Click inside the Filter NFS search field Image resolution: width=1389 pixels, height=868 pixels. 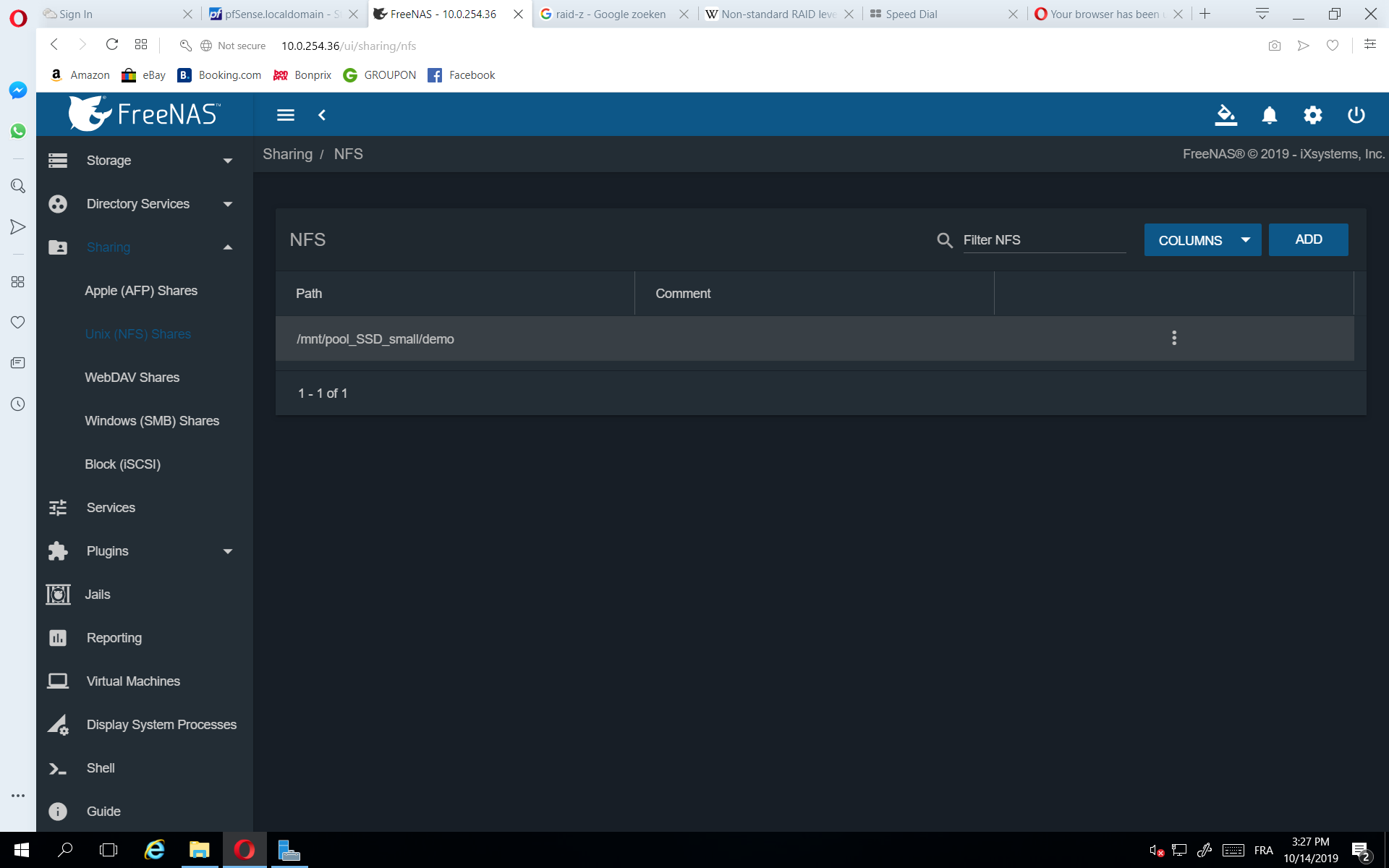(1044, 239)
